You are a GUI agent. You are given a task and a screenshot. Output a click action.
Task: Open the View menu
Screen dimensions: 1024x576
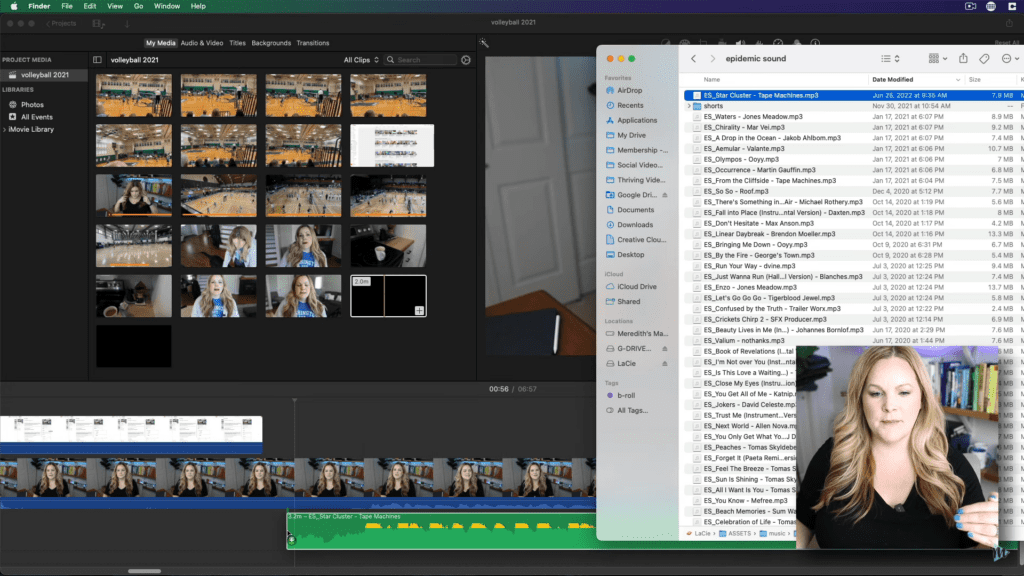(115, 6)
